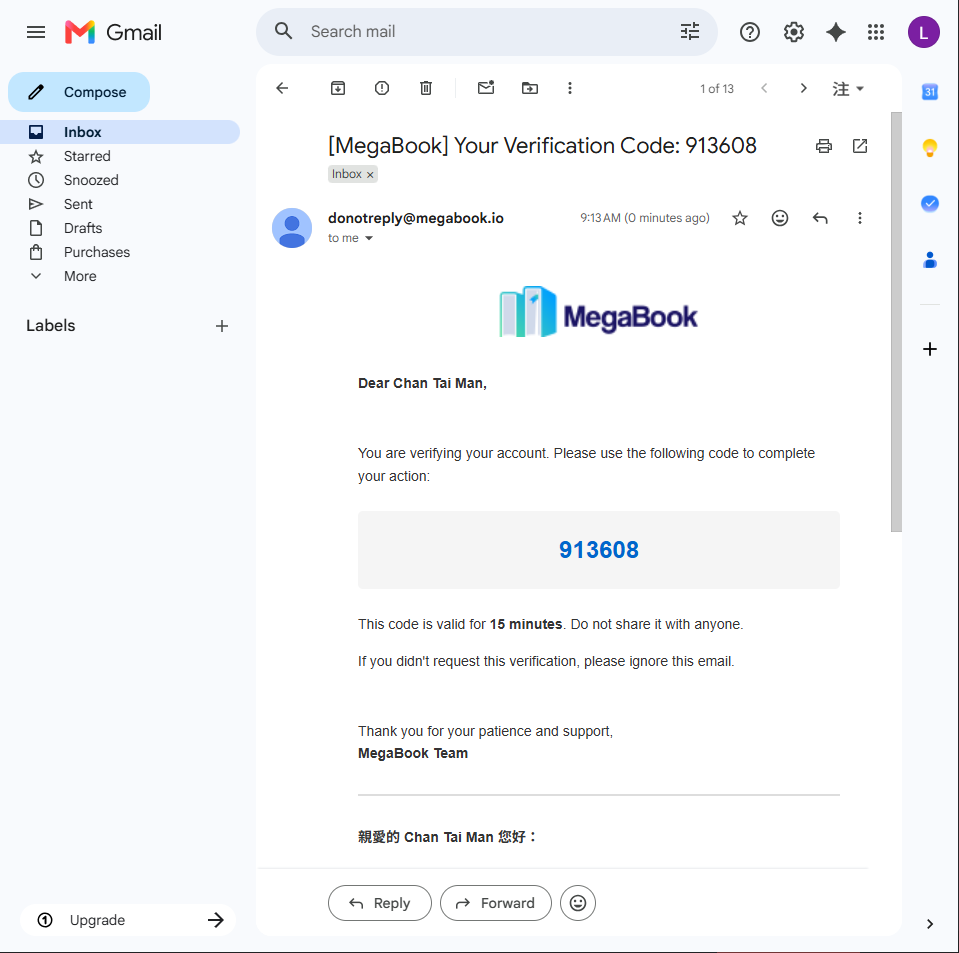Open Contacts side panel
Screen dimensions: 959x953
pyautogui.click(x=930, y=260)
